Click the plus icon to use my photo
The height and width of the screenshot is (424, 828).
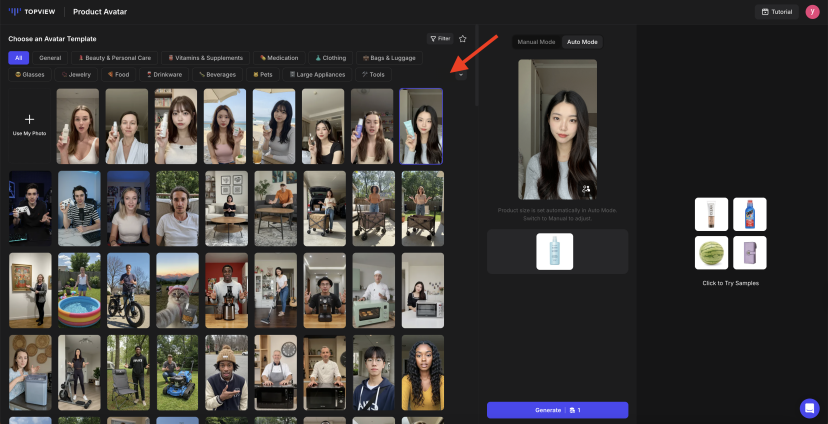tap(29, 119)
